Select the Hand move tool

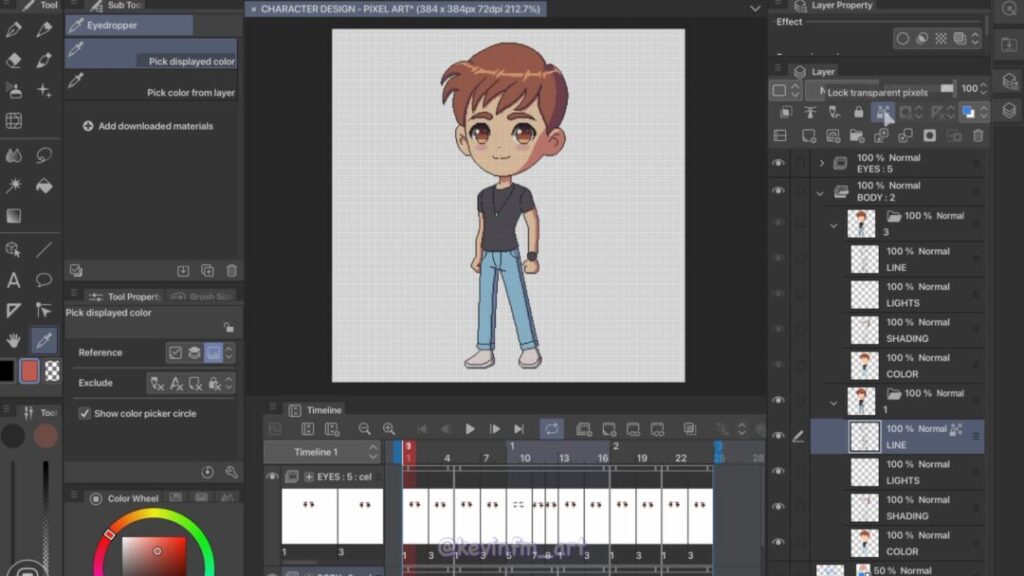tap(14, 340)
